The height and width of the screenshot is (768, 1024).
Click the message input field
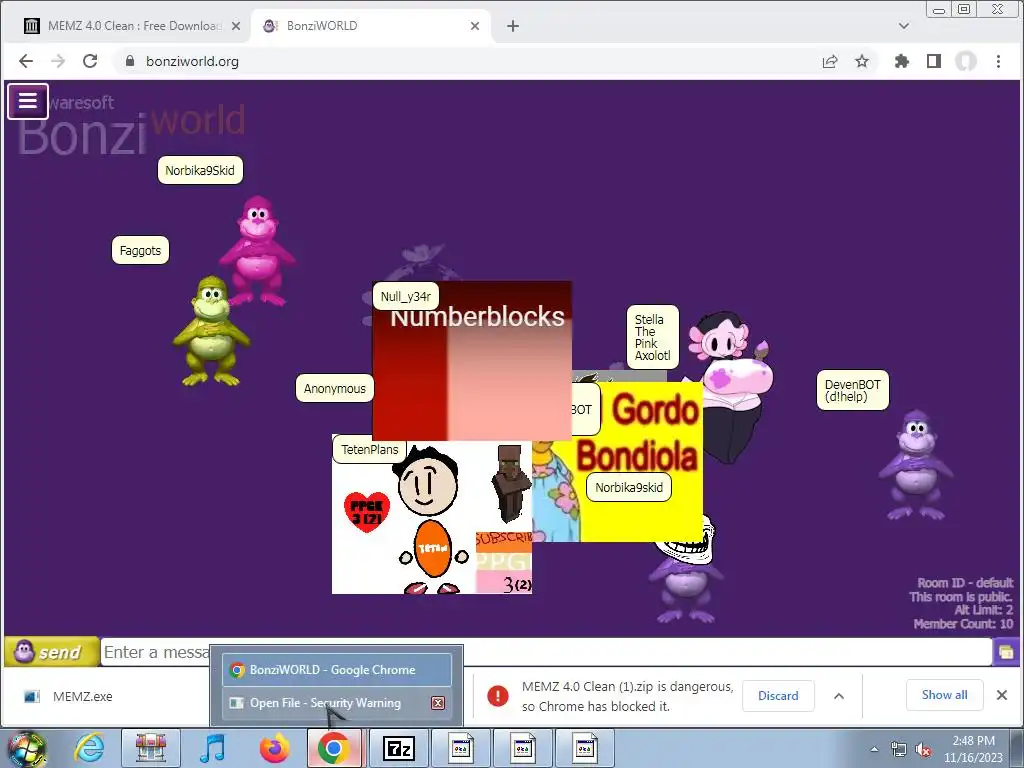click(546, 652)
